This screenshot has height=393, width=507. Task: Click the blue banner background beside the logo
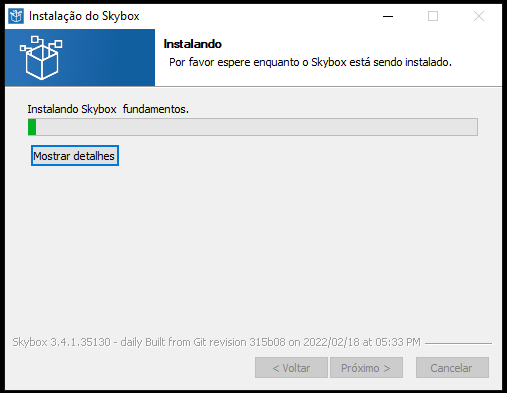[110, 58]
